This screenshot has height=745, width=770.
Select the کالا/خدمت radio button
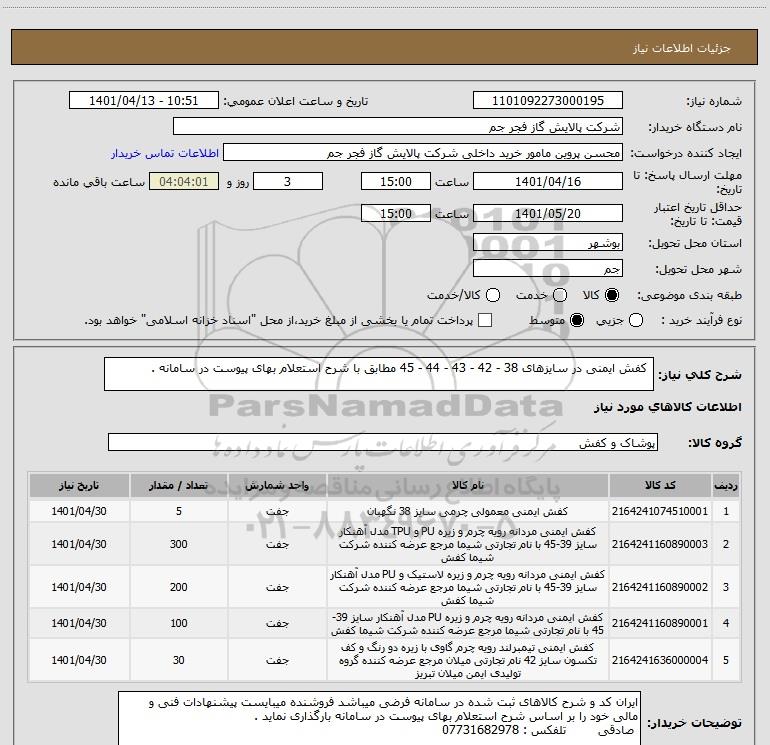point(493,295)
